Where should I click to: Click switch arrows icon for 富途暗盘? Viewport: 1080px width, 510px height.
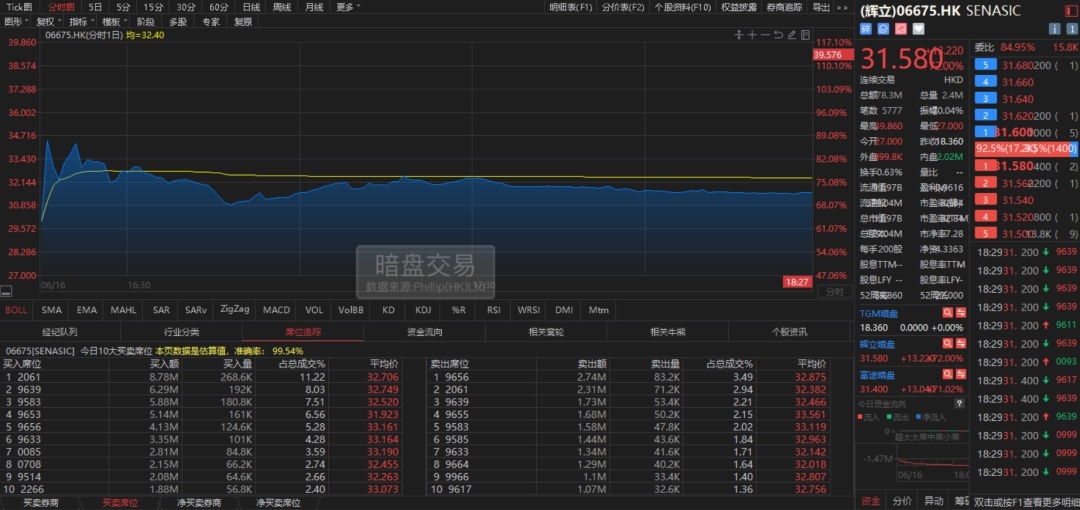click(x=960, y=375)
